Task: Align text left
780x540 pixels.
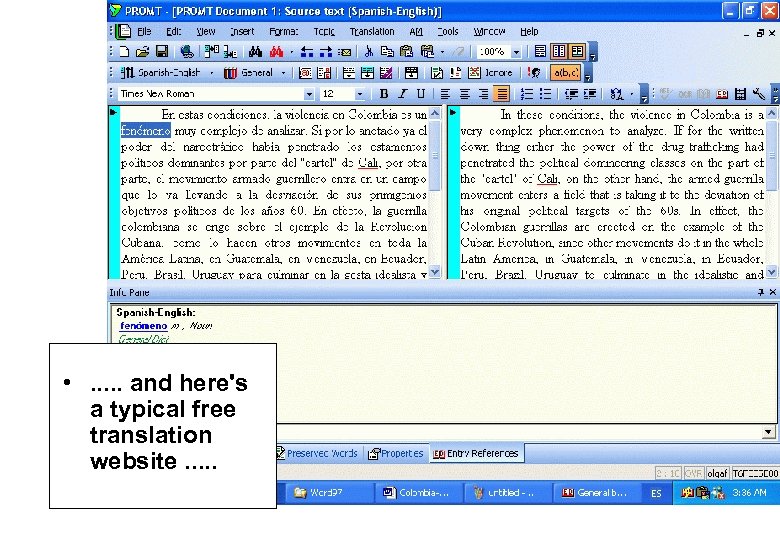Action: pyautogui.click(x=445, y=93)
